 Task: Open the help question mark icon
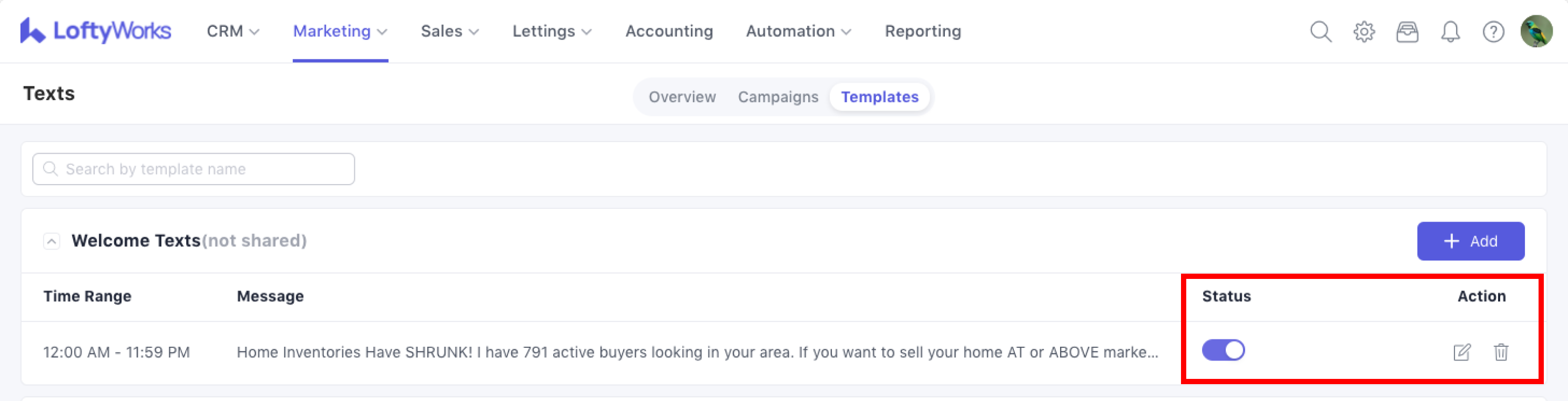(x=1492, y=31)
